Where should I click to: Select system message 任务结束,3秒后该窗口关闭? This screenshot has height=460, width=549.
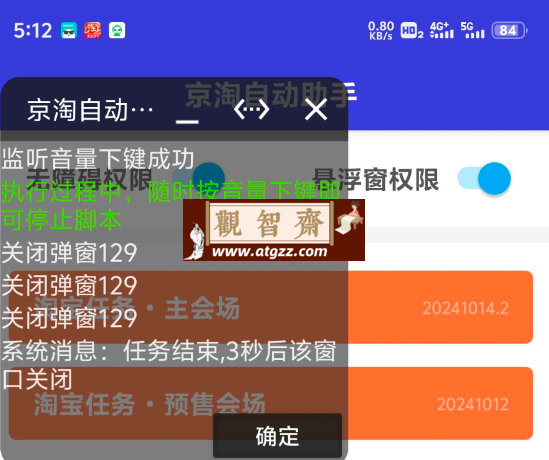pos(169,365)
